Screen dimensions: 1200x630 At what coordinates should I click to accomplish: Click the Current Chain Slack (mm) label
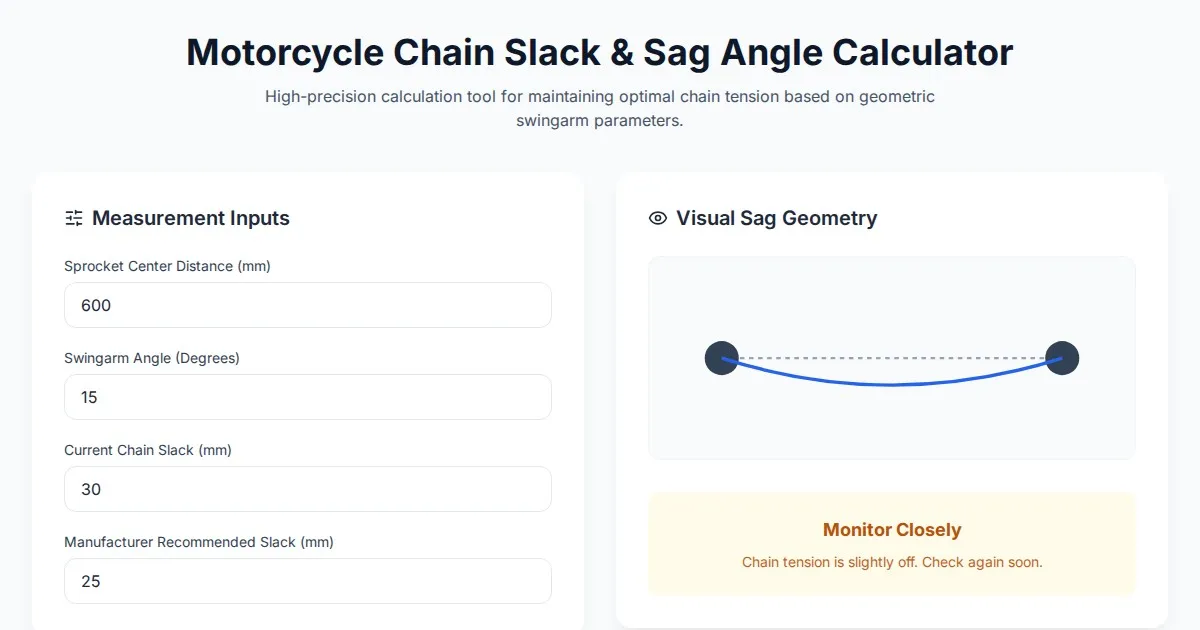point(148,450)
